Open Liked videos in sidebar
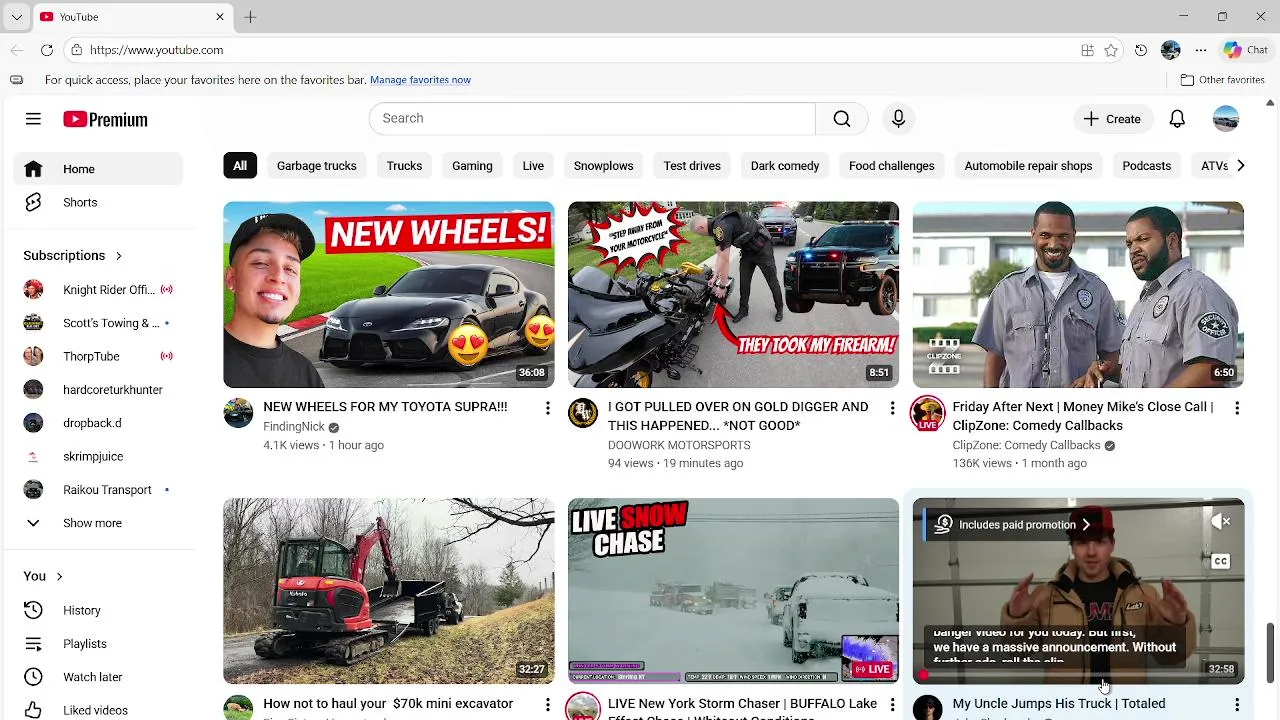 (98, 710)
